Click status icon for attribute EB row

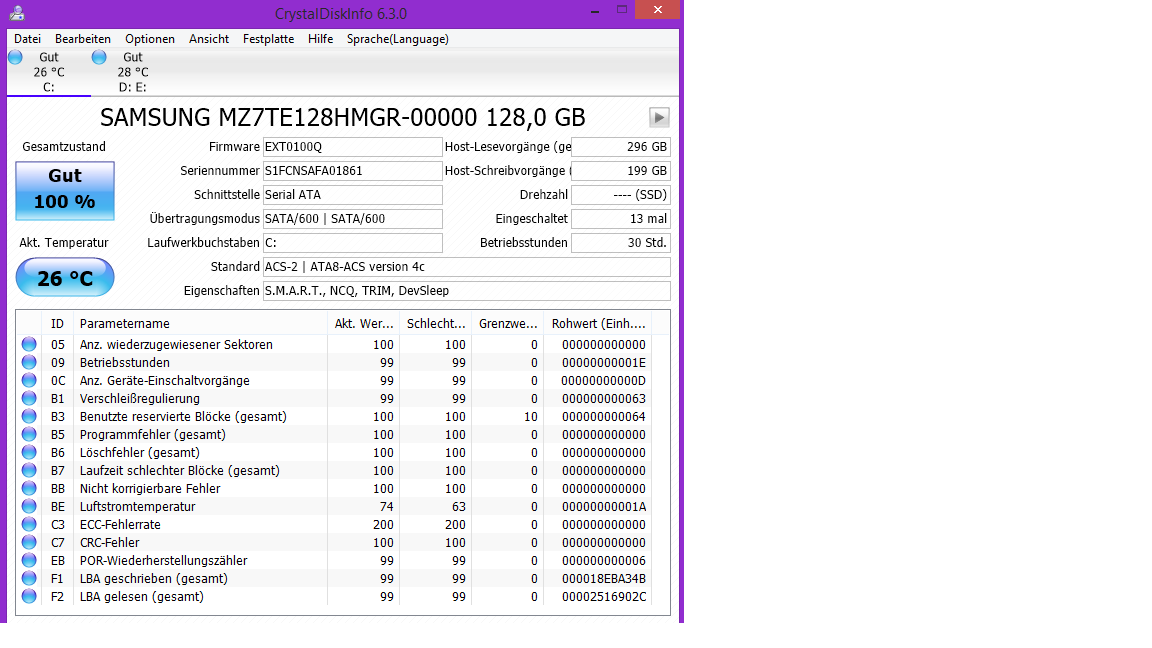(29, 560)
